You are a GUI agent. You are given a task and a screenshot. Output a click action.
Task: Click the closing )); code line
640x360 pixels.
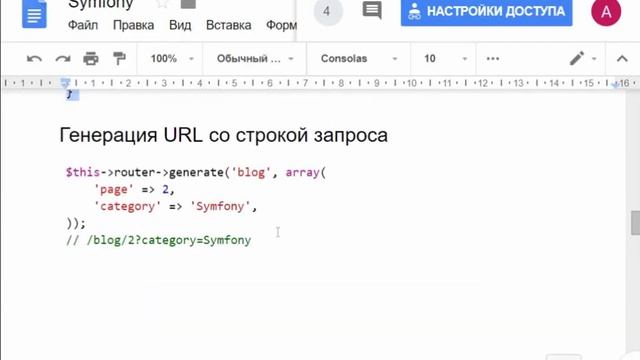pyautogui.click(x=76, y=223)
